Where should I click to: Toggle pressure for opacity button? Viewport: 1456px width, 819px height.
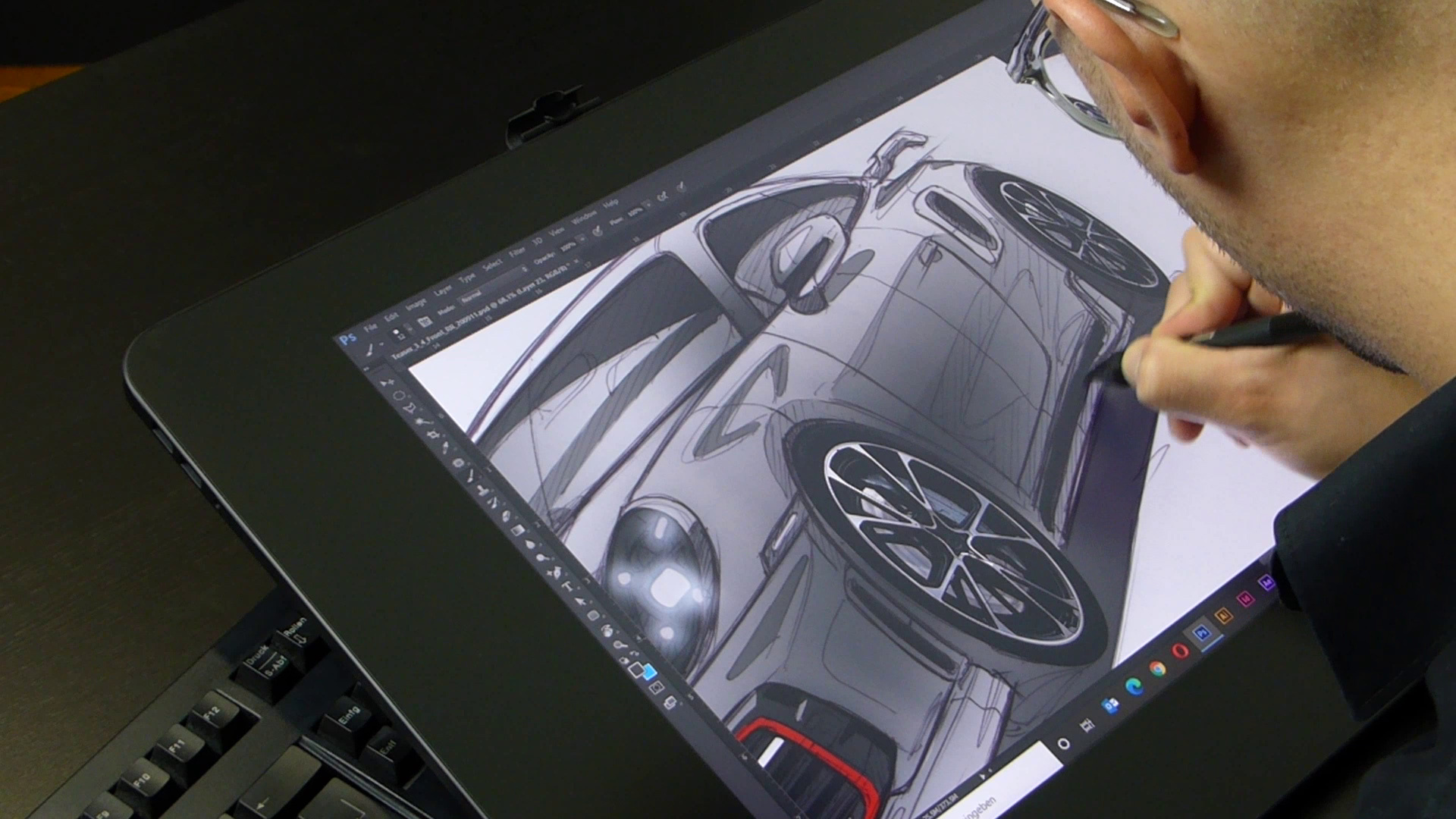[x=598, y=231]
